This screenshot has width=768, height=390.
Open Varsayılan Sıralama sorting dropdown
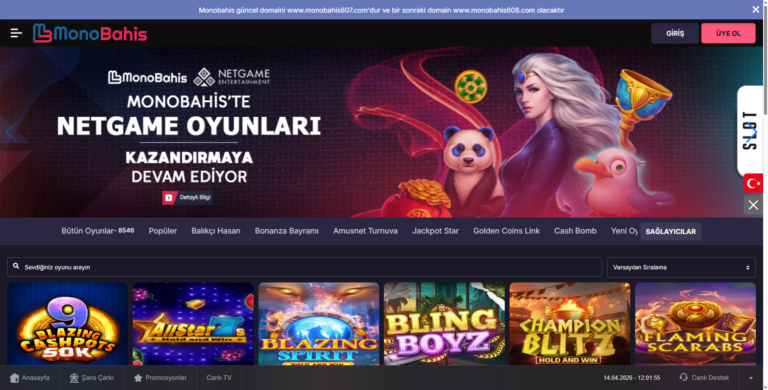coord(681,268)
